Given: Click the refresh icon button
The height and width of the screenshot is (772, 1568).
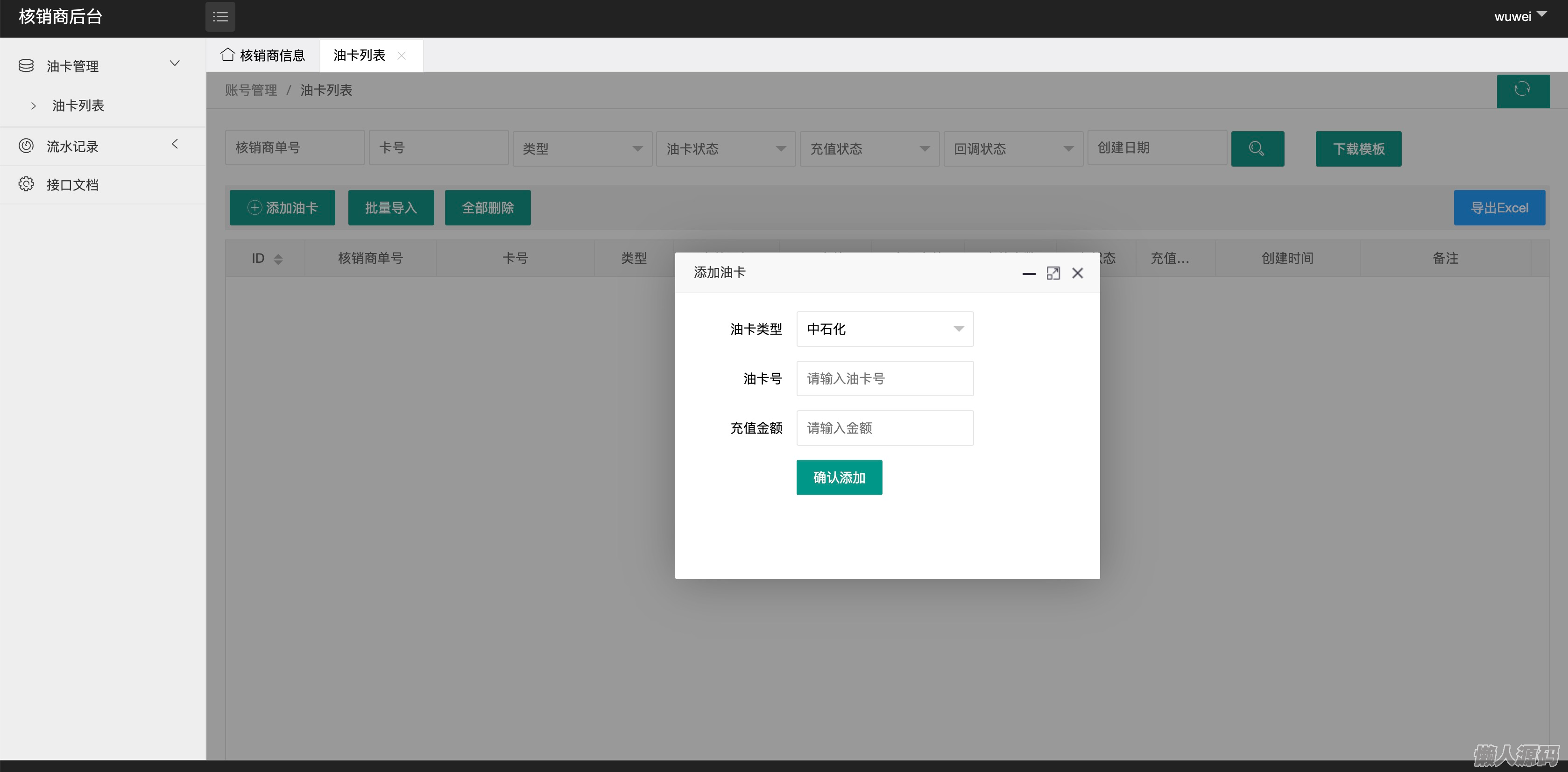Looking at the screenshot, I should (x=1522, y=90).
